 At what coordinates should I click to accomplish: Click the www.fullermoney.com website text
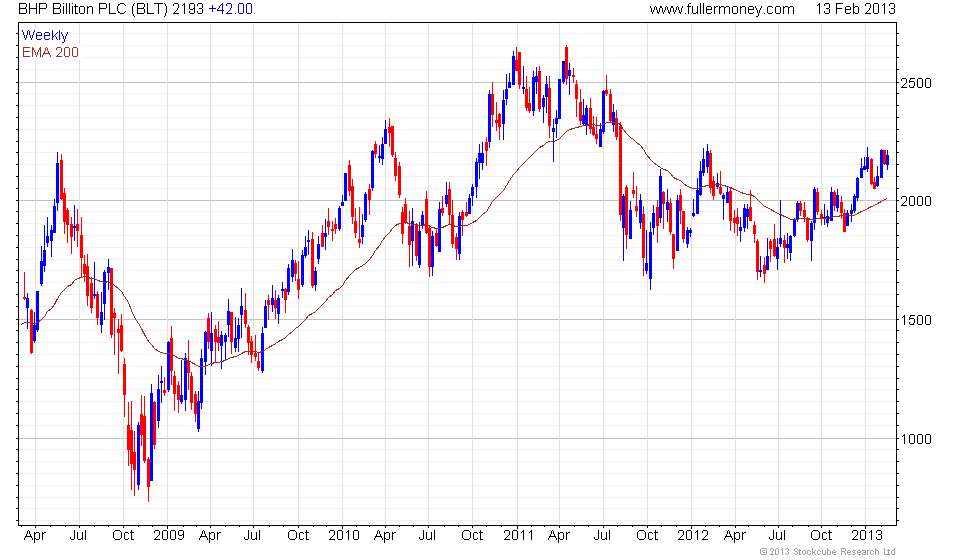[x=722, y=9]
